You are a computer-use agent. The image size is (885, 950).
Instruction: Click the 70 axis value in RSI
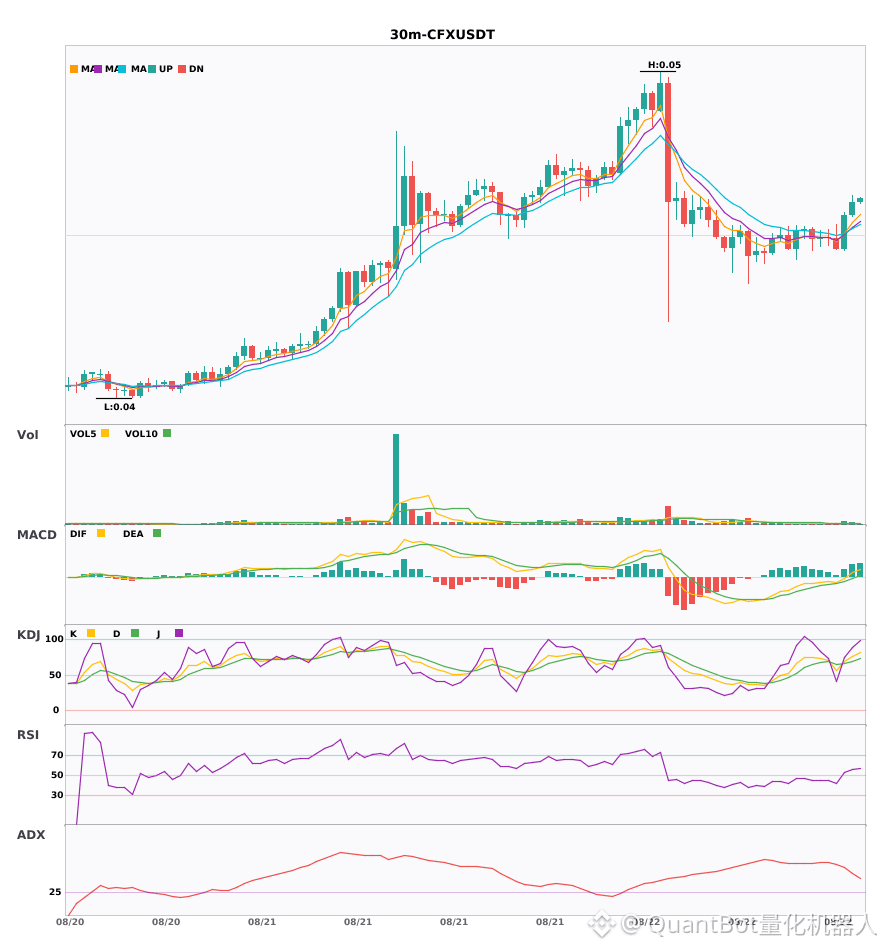coord(57,755)
